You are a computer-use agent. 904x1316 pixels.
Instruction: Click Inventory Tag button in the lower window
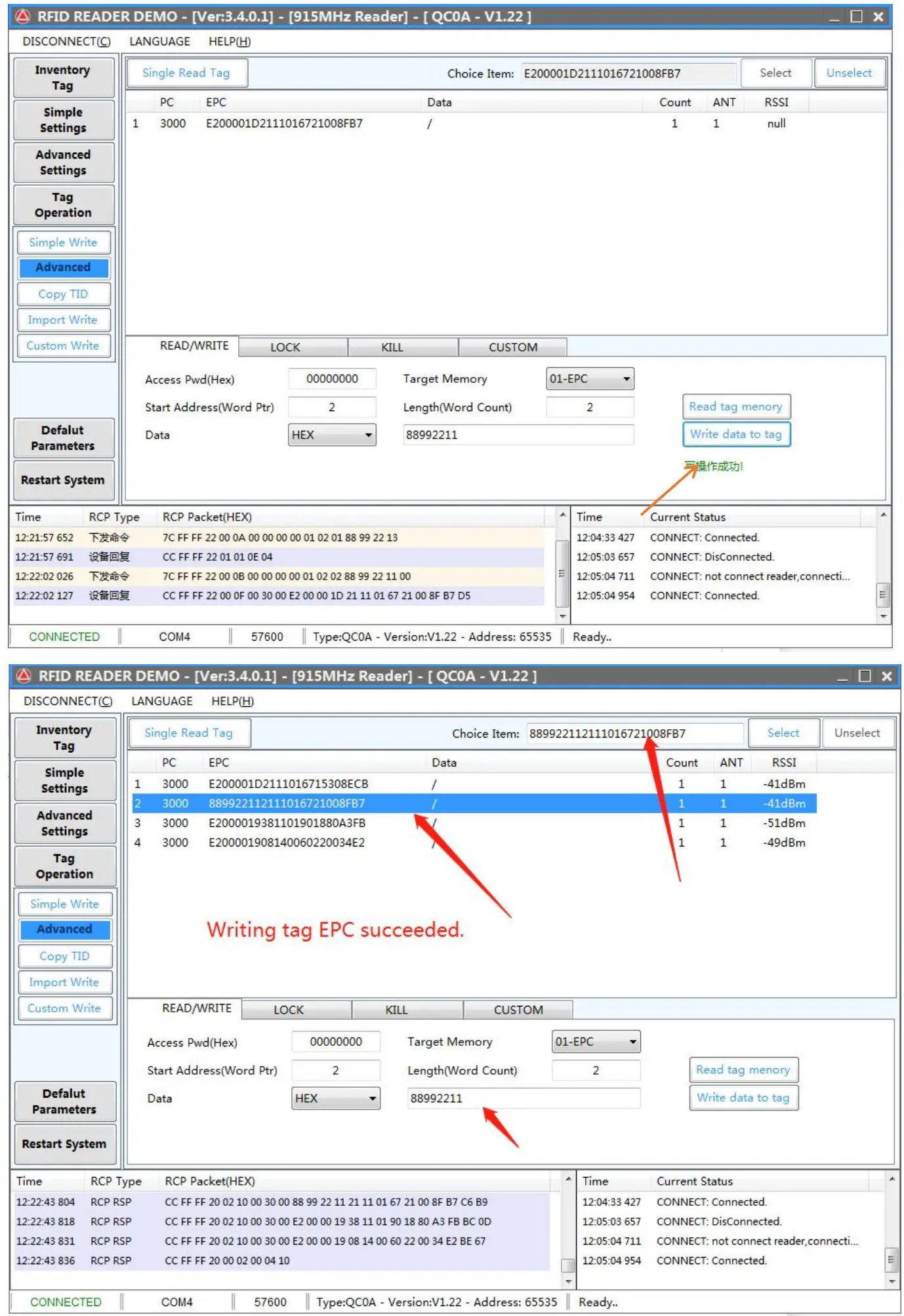pyautogui.click(x=65, y=738)
